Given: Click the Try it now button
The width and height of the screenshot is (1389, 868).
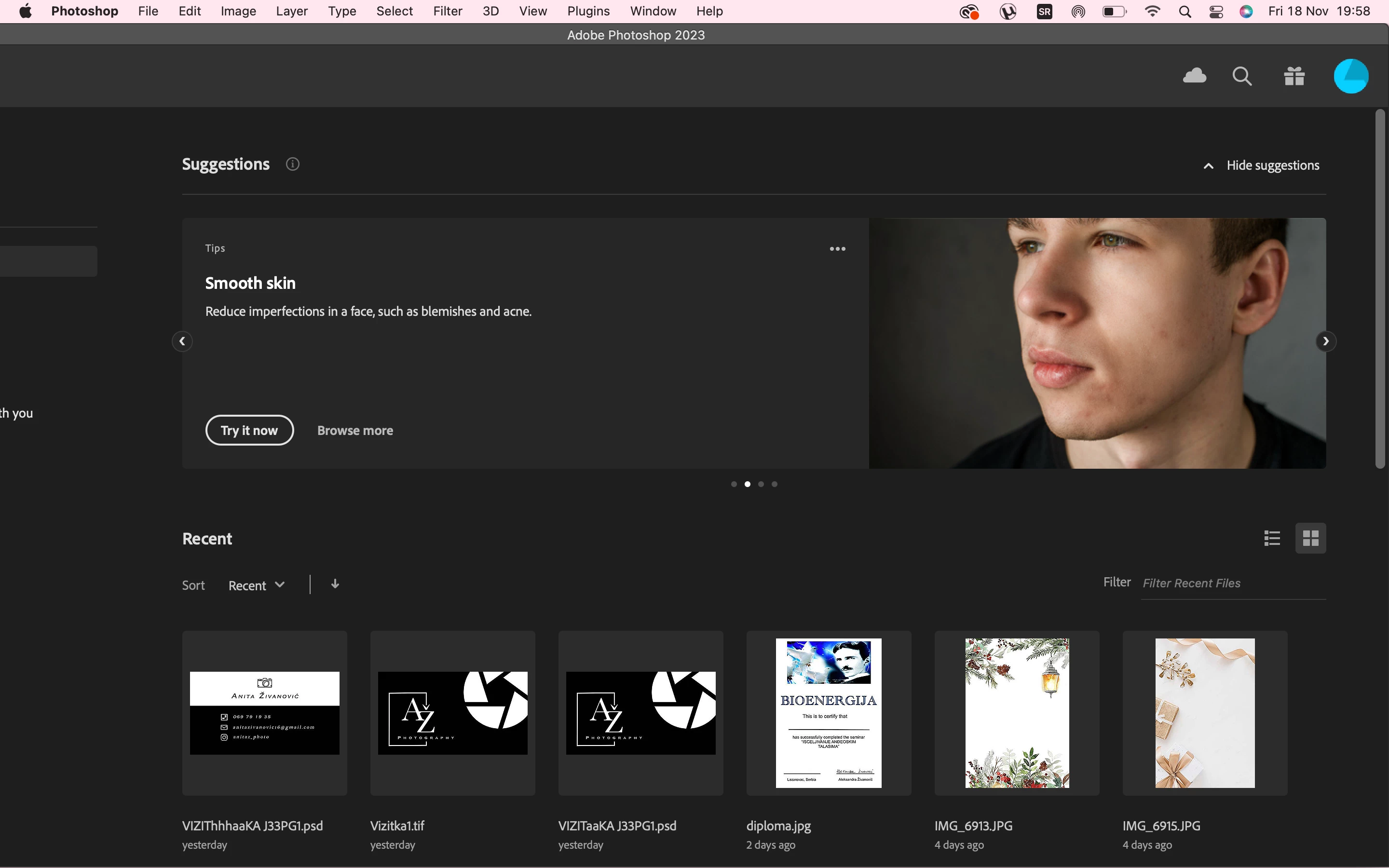Looking at the screenshot, I should pyautogui.click(x=249, y=430).
